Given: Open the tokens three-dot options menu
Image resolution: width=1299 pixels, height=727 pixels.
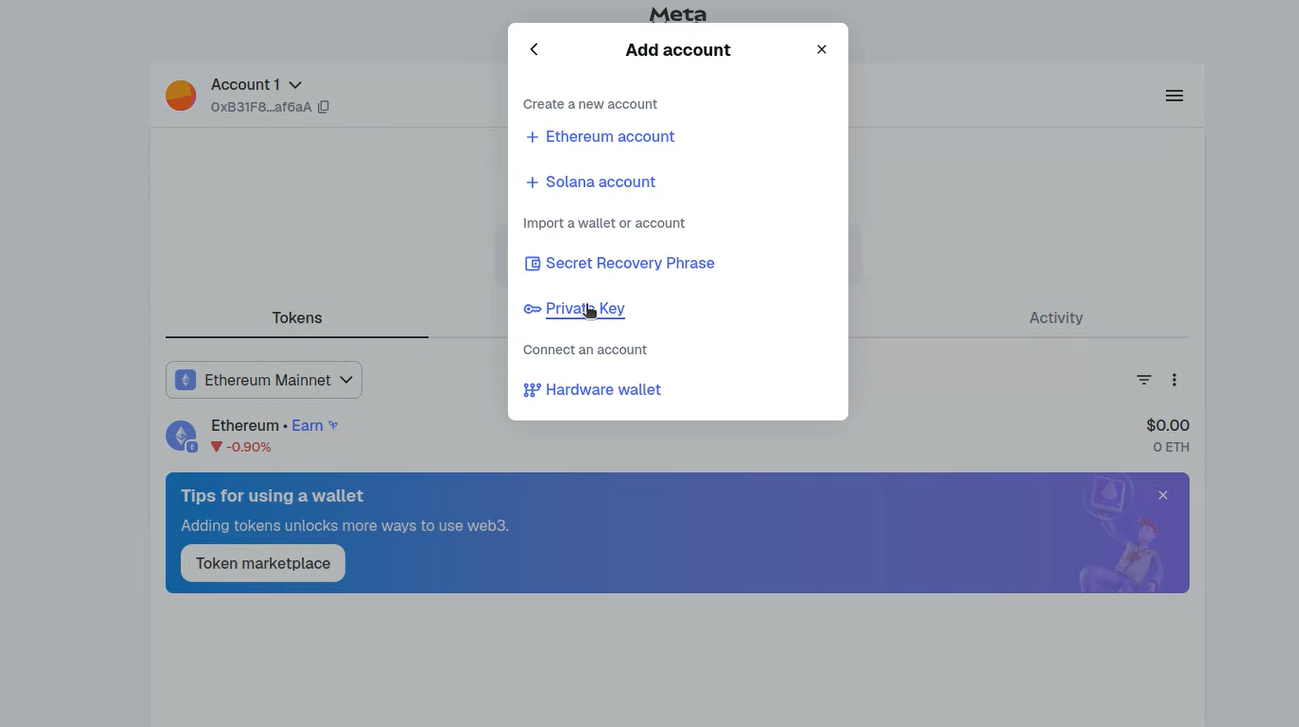Looking at the screenshot, I should 1174,380.
